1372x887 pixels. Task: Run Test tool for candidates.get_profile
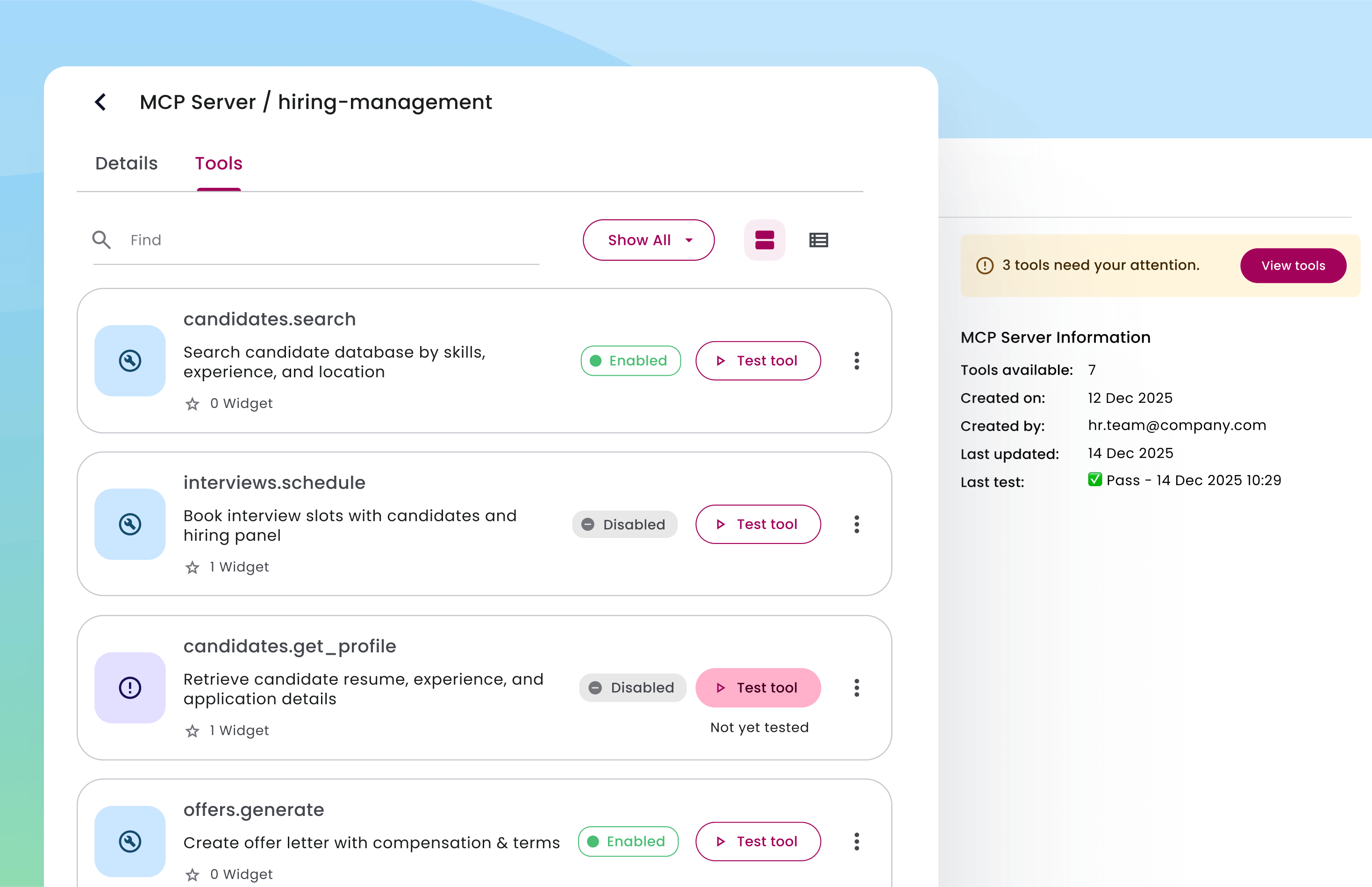757,687
